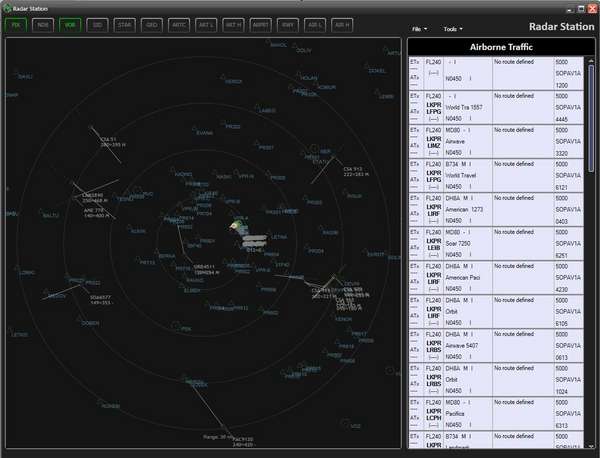Click the Airborne Traffic panel header
This screenshot has height=458, width=600.
pos(501,47)
